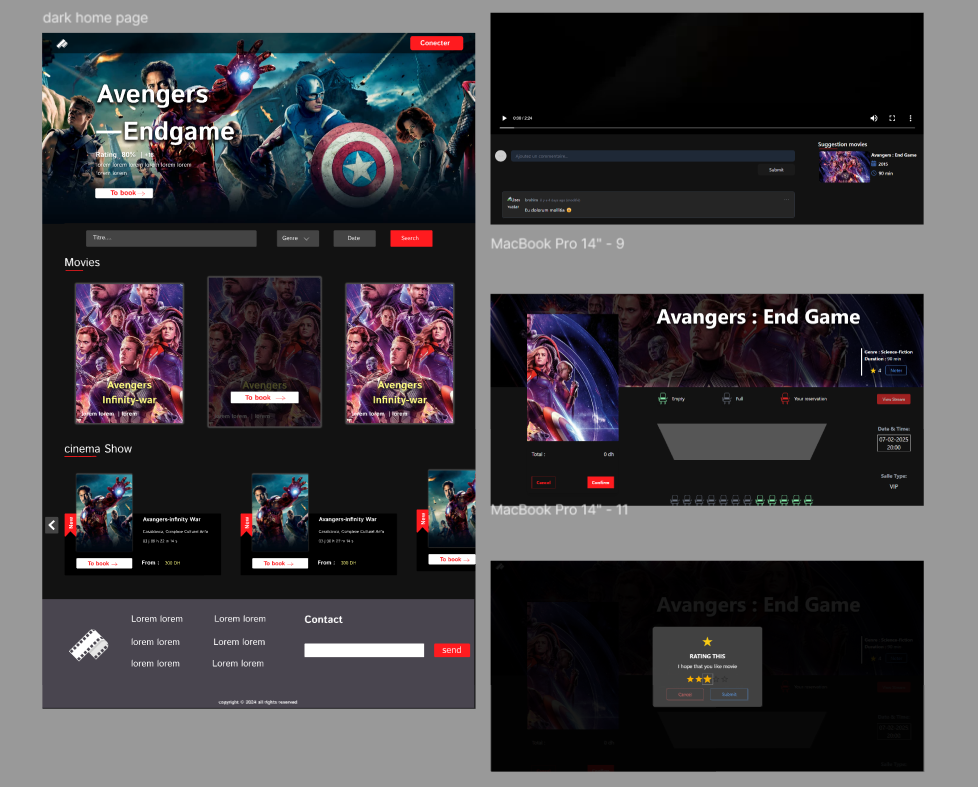Click the Noter button beside the rating
978x787 pixels.
896,370
